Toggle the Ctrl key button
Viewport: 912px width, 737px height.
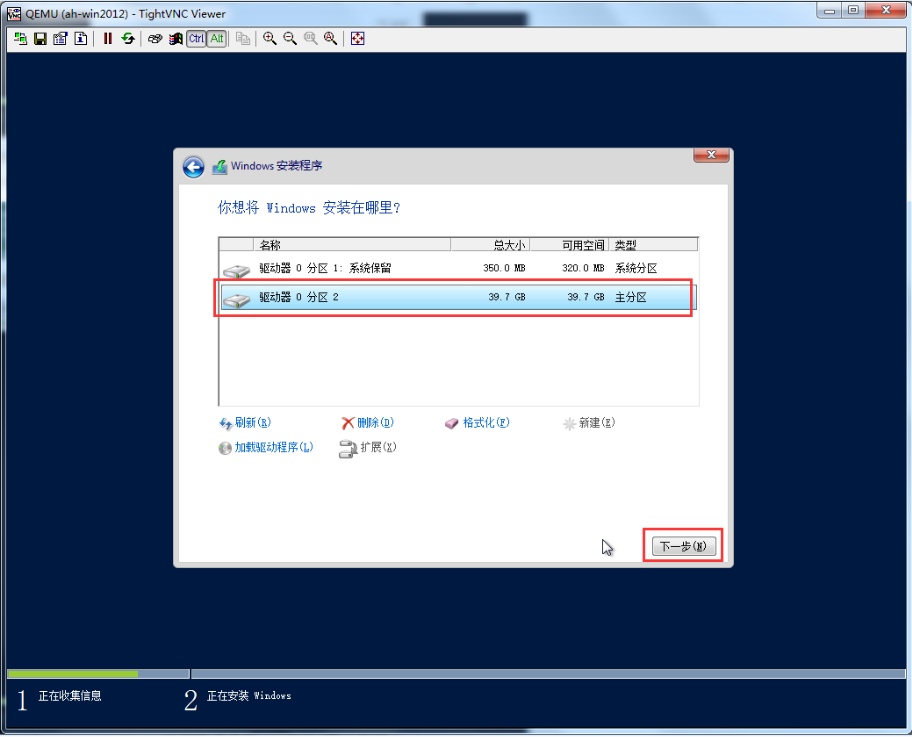(x=196, y=39)
